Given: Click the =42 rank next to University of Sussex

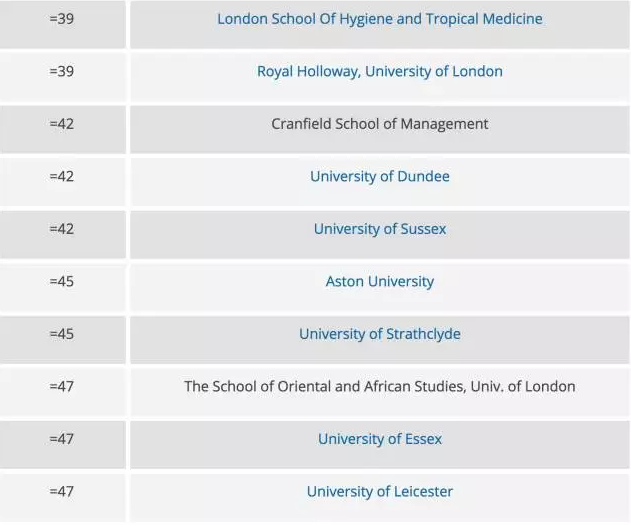Looking at the screenshot, I should [x=62, y=229].
